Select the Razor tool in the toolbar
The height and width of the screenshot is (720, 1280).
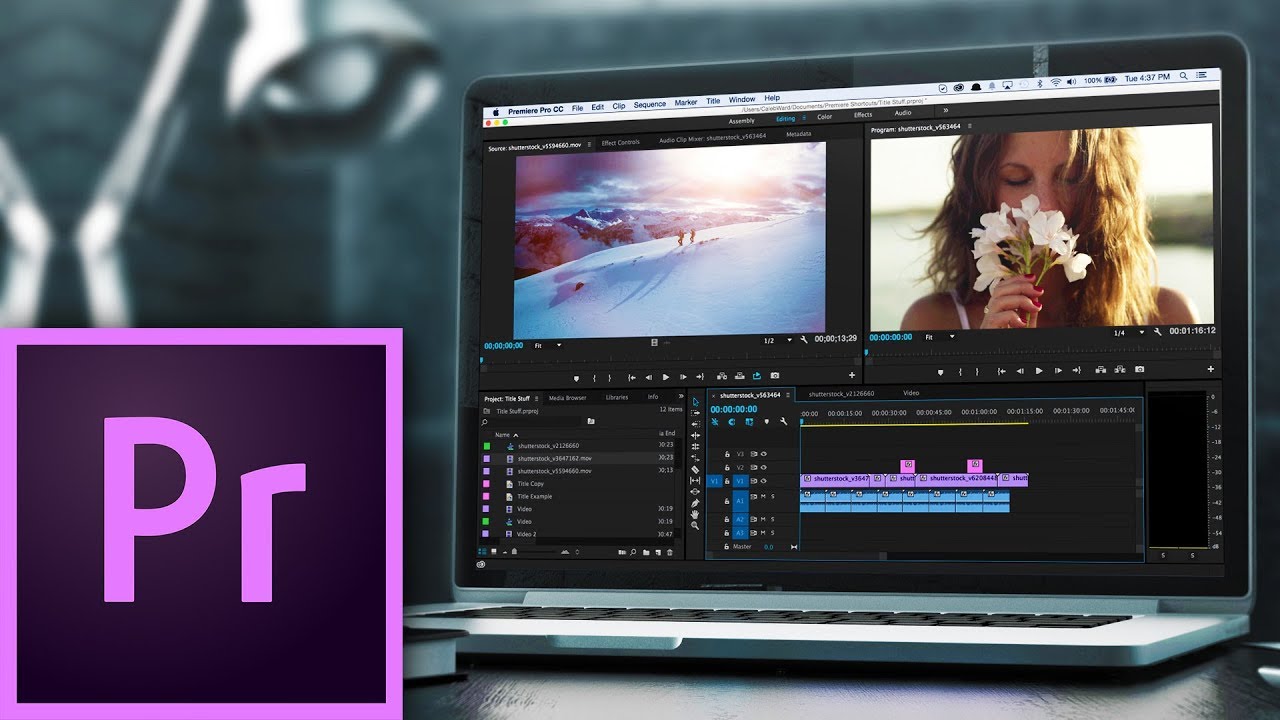click(x=695, y=469)
